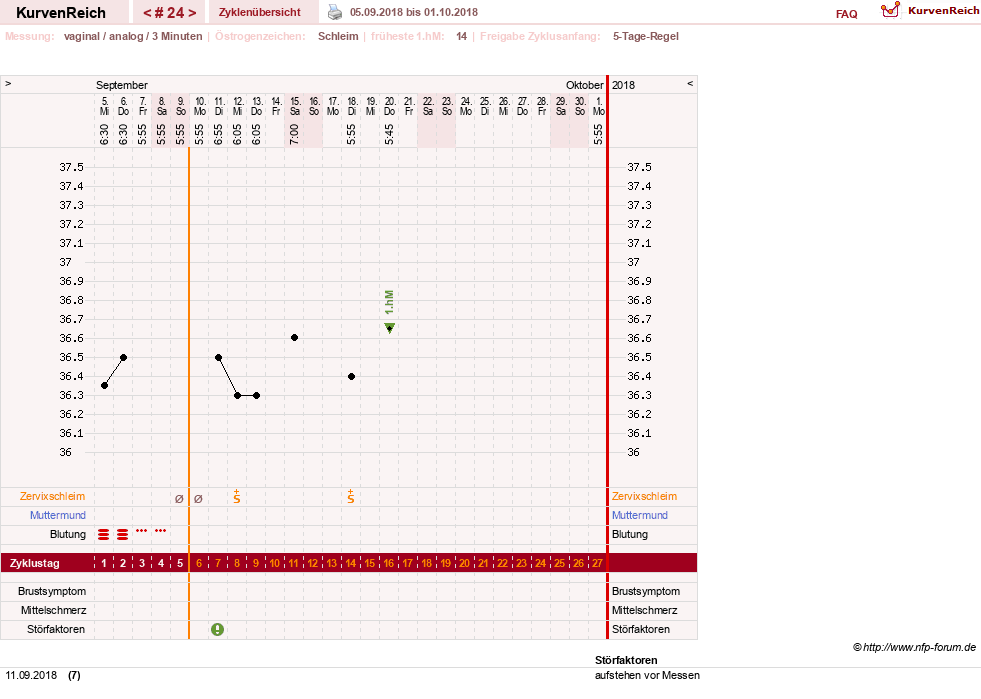Click the green Störfaktoren exclamation icon
This screenshot has width=981, height=699.
point(217,629)
